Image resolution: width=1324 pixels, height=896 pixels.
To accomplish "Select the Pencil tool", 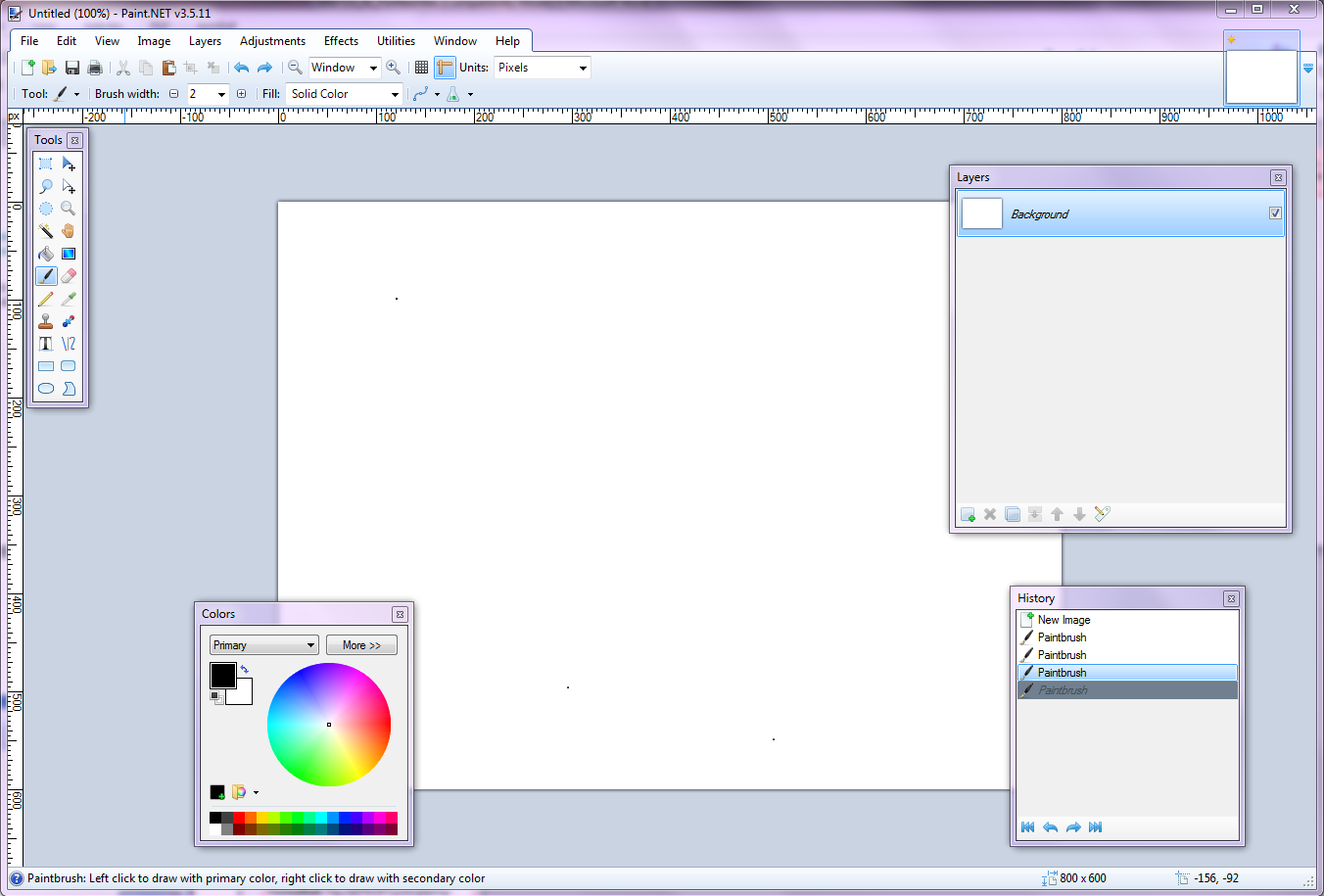I will pos(46,299).
